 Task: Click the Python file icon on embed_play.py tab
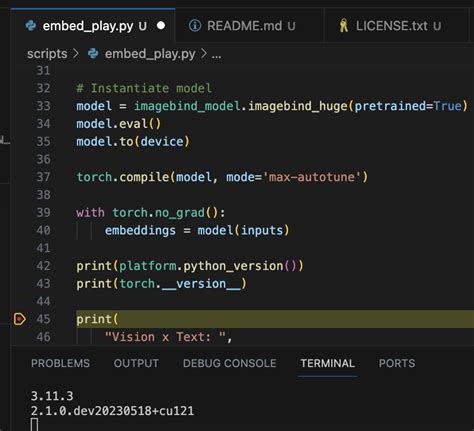[31, 26]
